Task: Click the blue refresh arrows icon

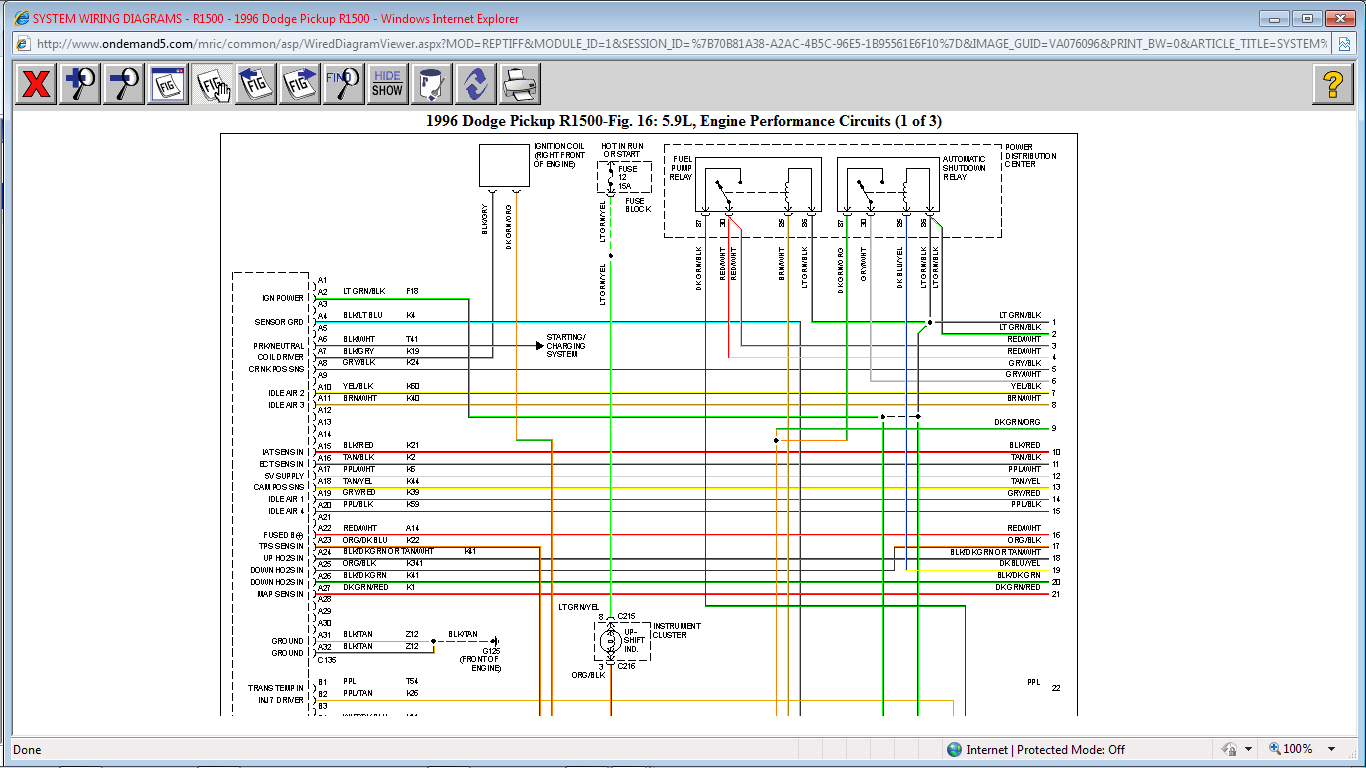Action: click(476, 84)
